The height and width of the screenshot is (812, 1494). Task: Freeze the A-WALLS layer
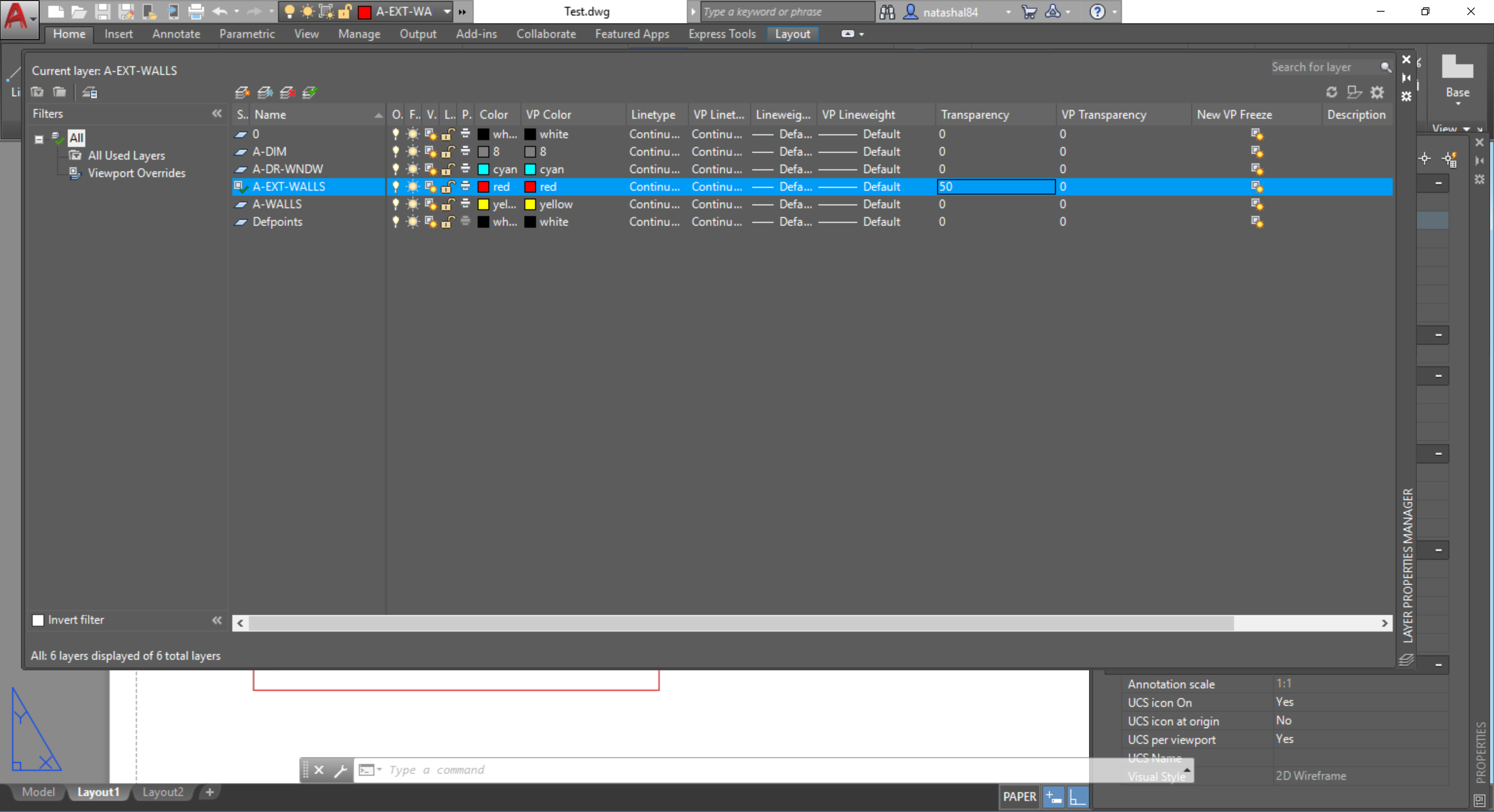click(x=412, y=204)
